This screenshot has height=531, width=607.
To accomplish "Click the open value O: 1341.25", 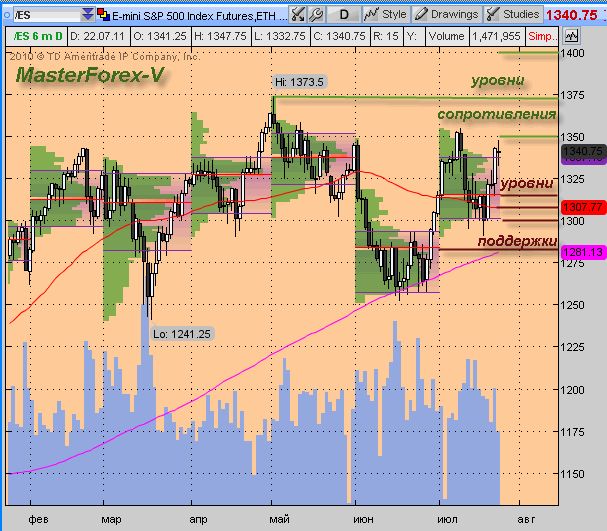I will [161, 36].
